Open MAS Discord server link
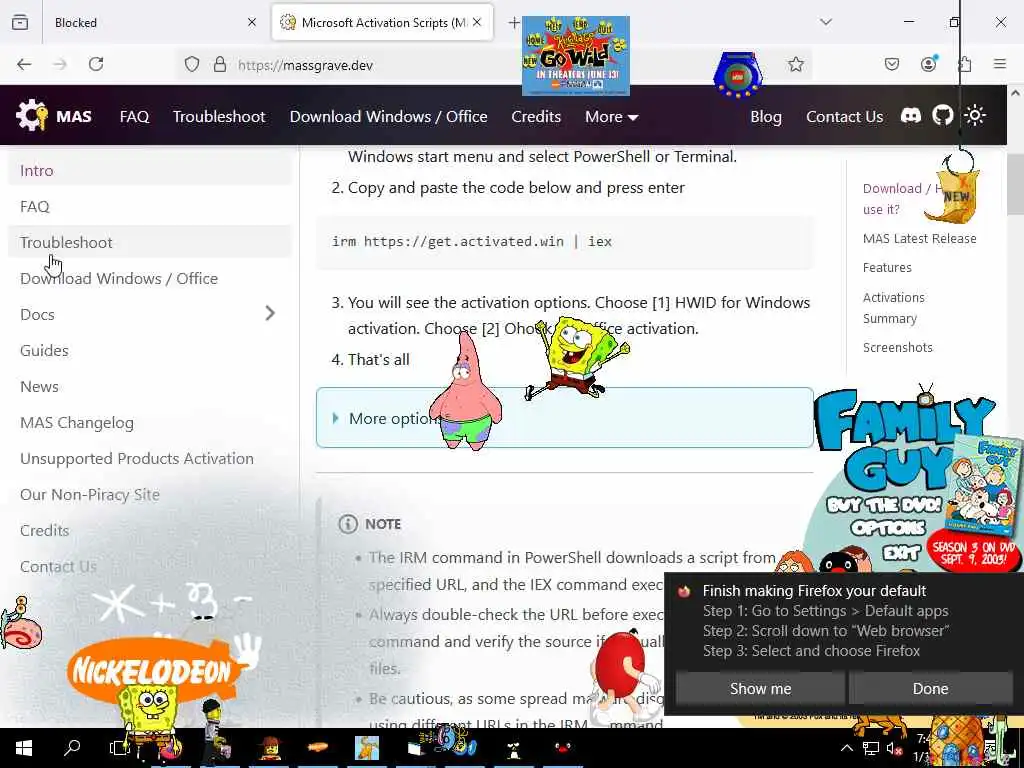 pos(910,116)
